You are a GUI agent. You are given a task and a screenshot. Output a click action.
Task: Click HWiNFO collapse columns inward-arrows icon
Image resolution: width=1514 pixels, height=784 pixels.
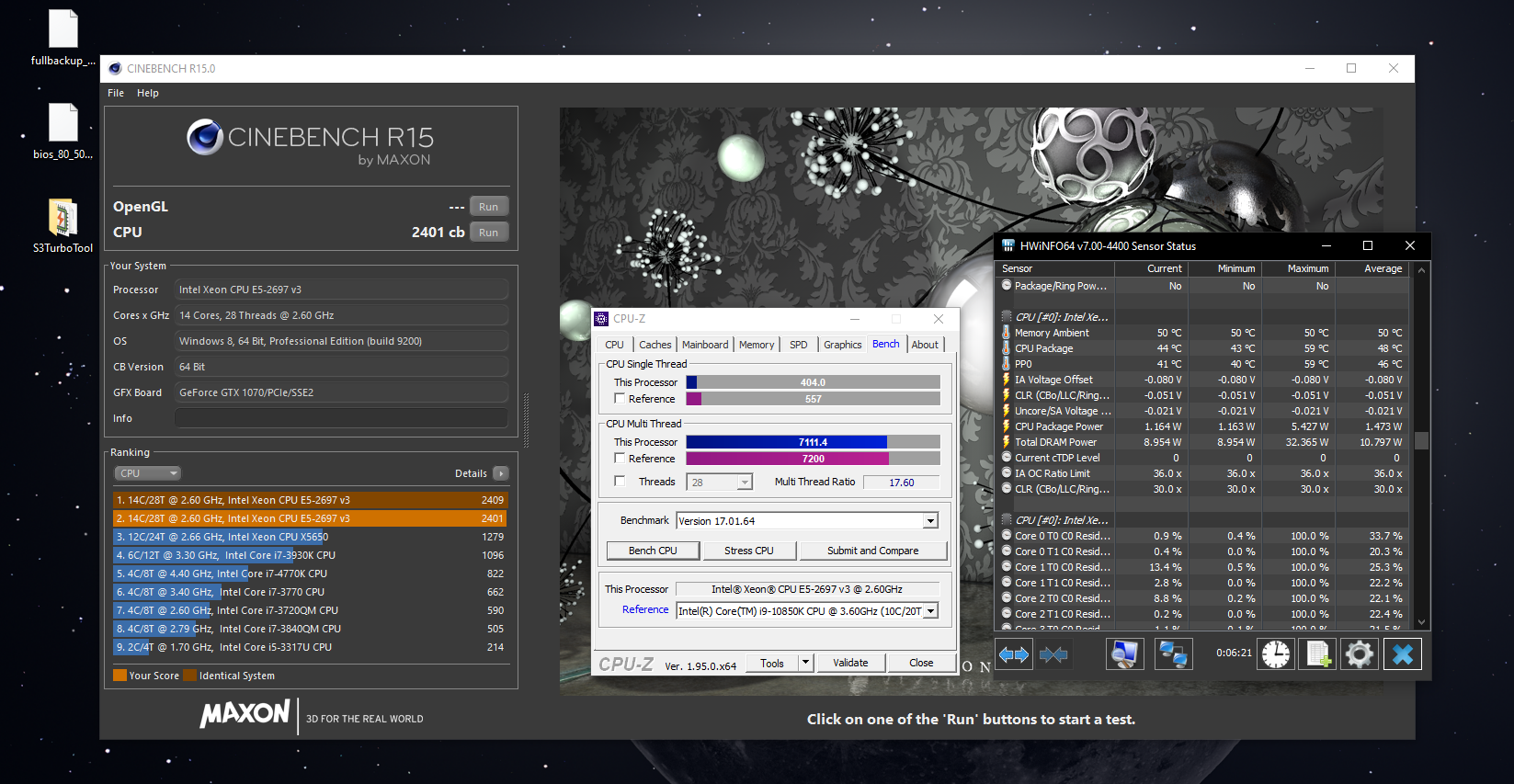pyautogui.click(x=1053, y=654)
